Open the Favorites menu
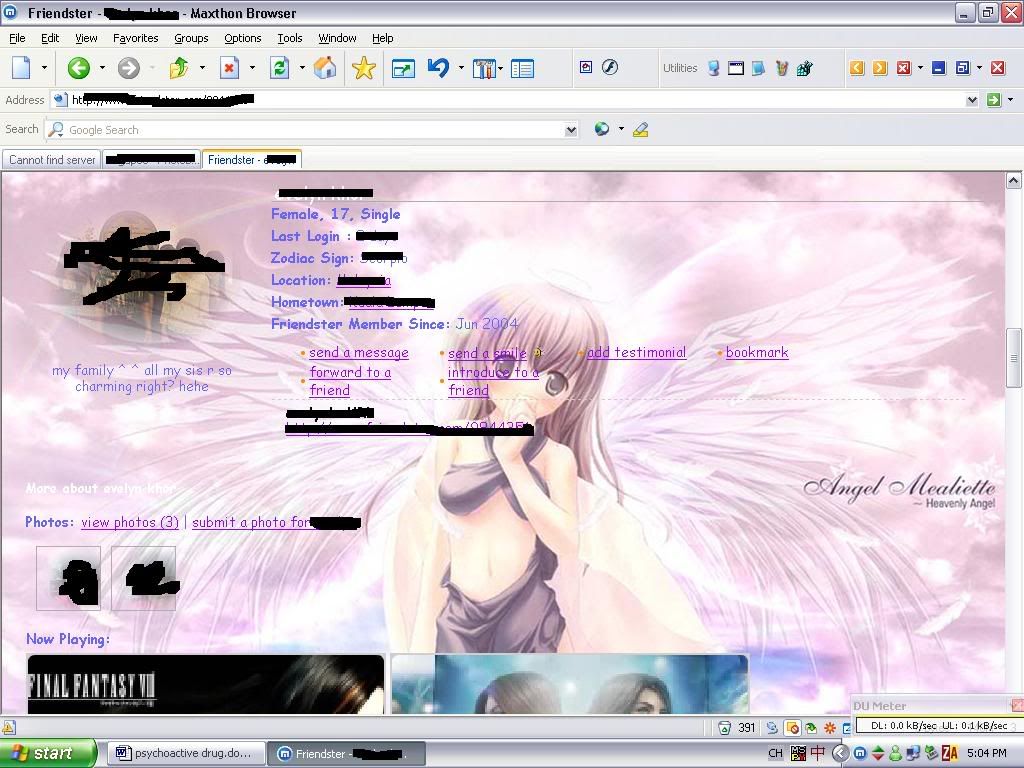Image resolution: width=1024 pixels, height=768 pixels. click(135, 38)
